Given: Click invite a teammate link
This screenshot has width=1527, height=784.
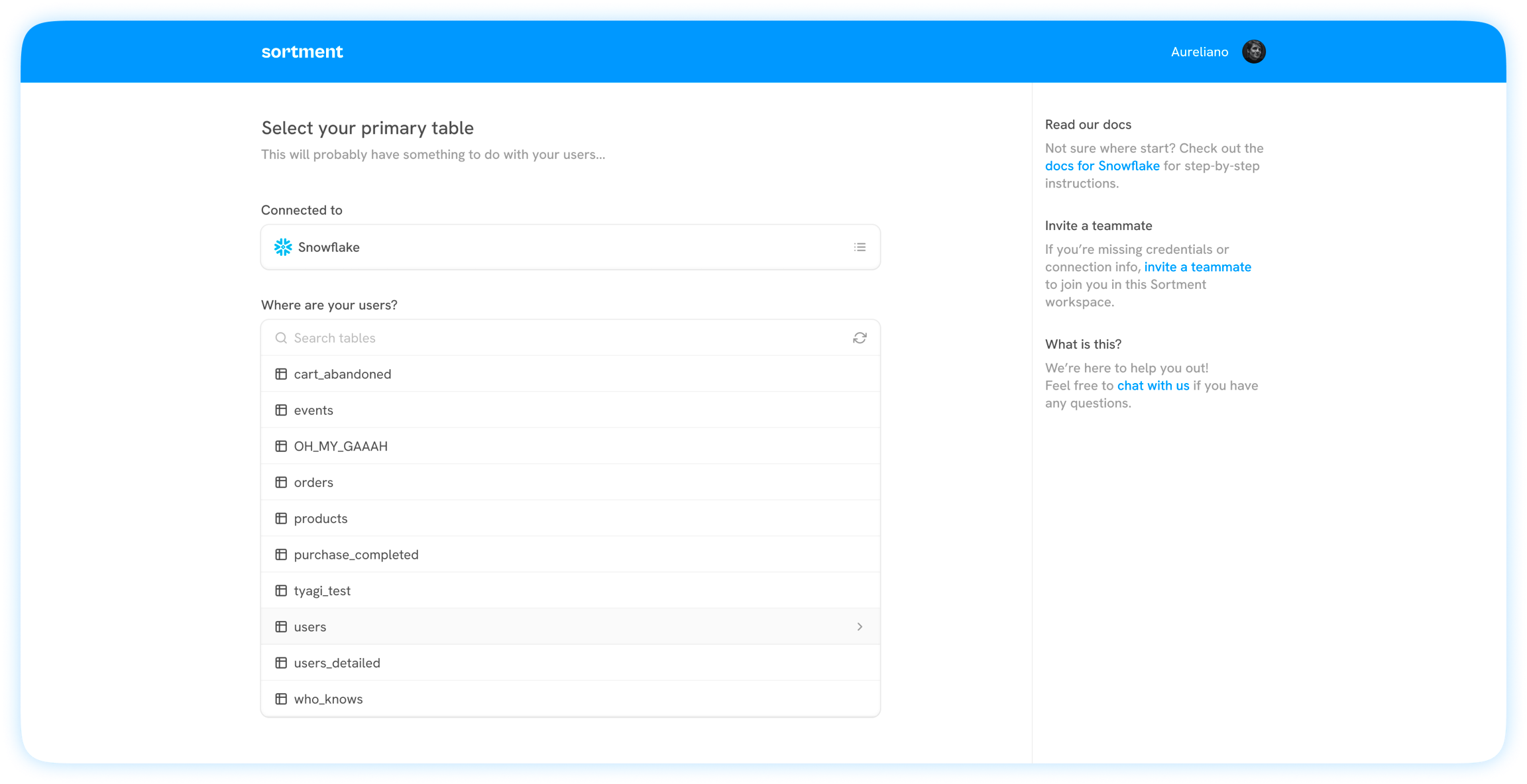Looking at the screenshot, I should (1197, 267).
